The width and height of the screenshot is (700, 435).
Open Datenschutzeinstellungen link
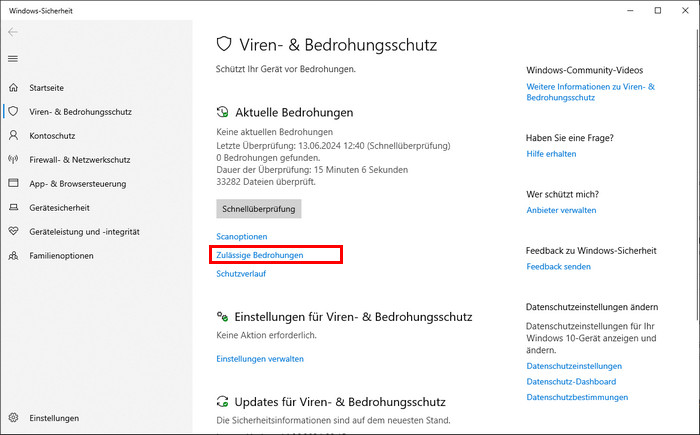(574, 366)
